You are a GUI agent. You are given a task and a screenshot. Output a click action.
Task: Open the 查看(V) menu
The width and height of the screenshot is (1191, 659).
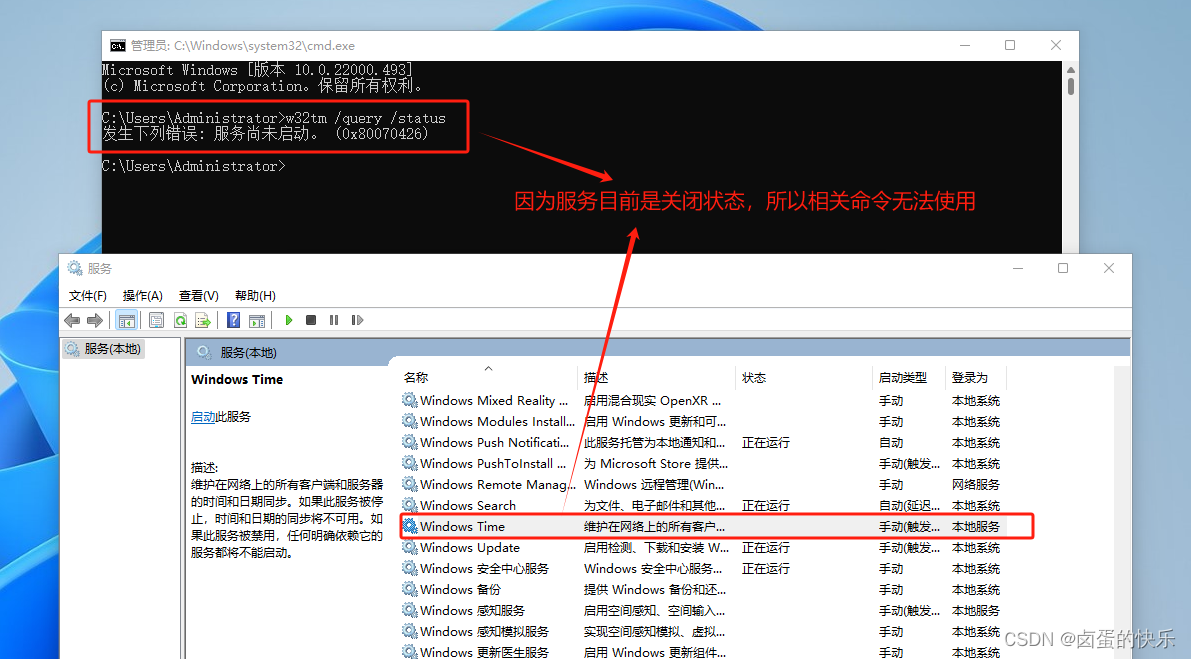pos(198,295)
